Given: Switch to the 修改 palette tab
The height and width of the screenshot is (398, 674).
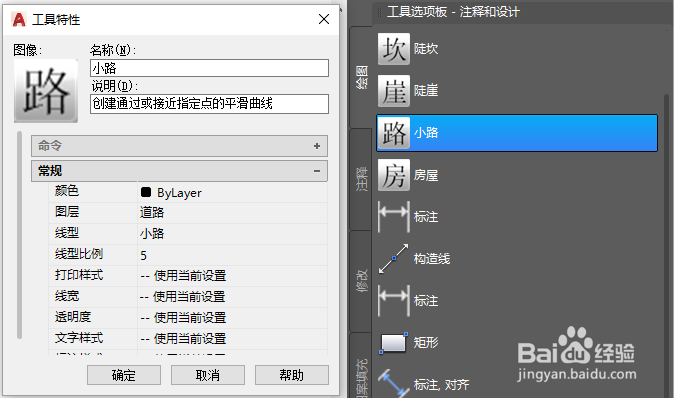Looking at the screenshot, I should click(362, 281).
